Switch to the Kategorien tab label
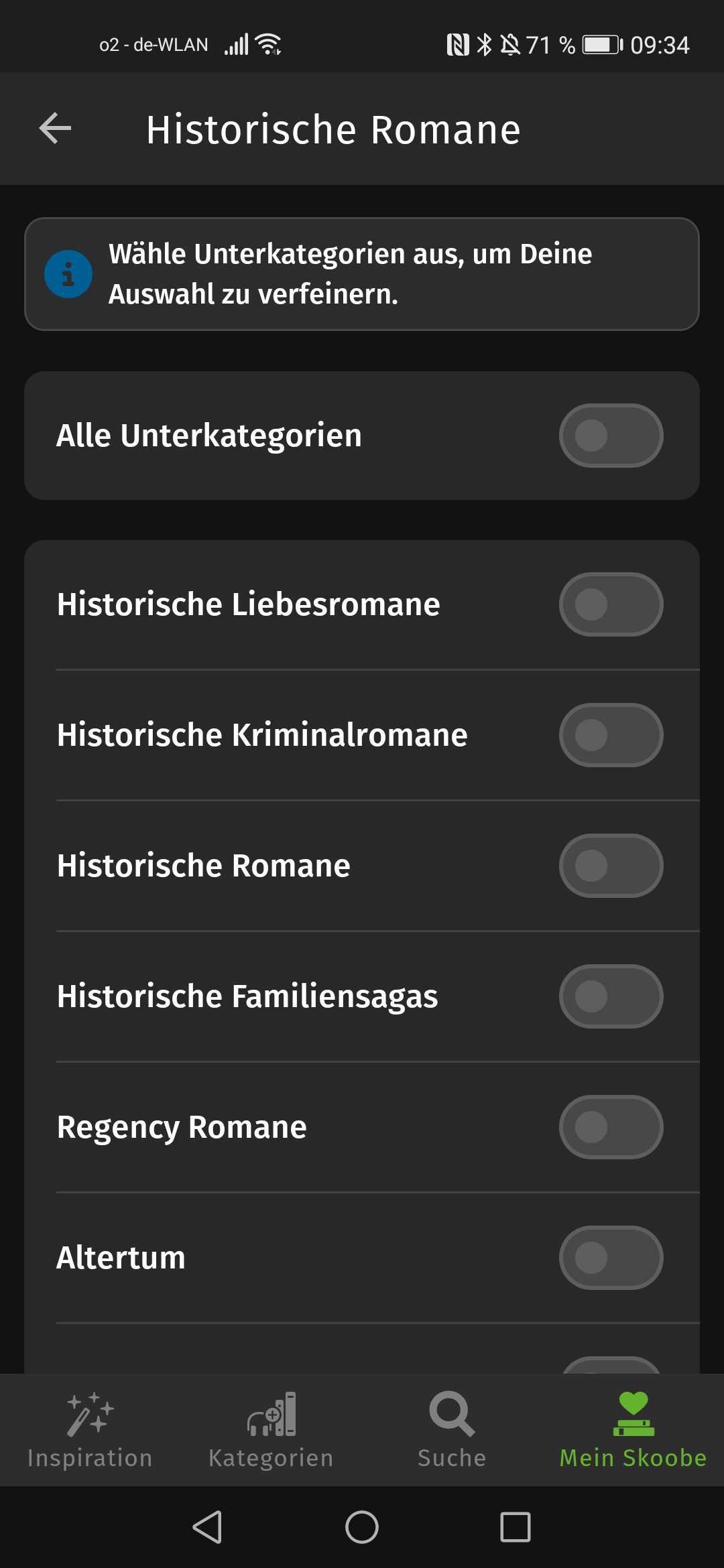The width and height of the screenshot is (724, 1568). tap(271, 1458)
